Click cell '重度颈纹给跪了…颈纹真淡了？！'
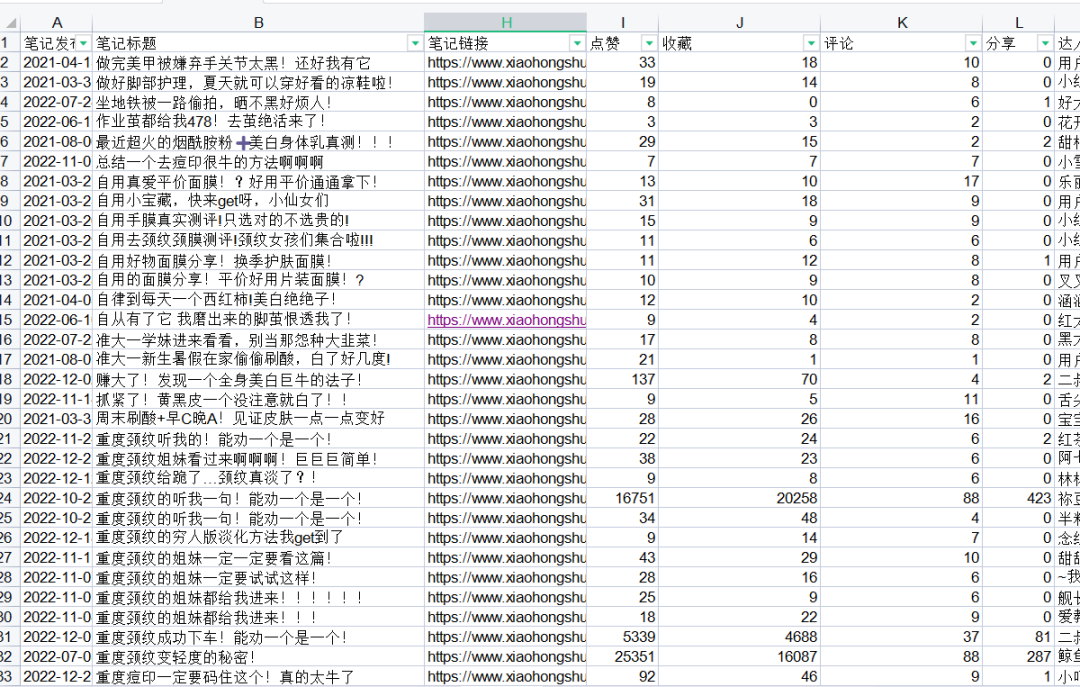Screen dimensions: 1080x687 (258, 478)
